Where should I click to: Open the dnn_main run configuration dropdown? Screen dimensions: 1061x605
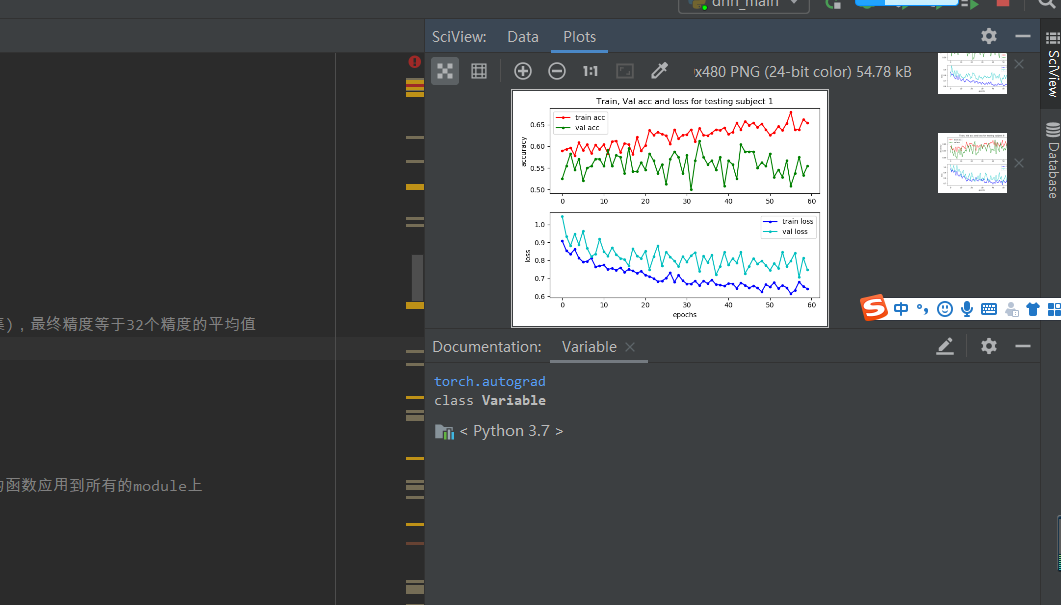tap(743, 4)
